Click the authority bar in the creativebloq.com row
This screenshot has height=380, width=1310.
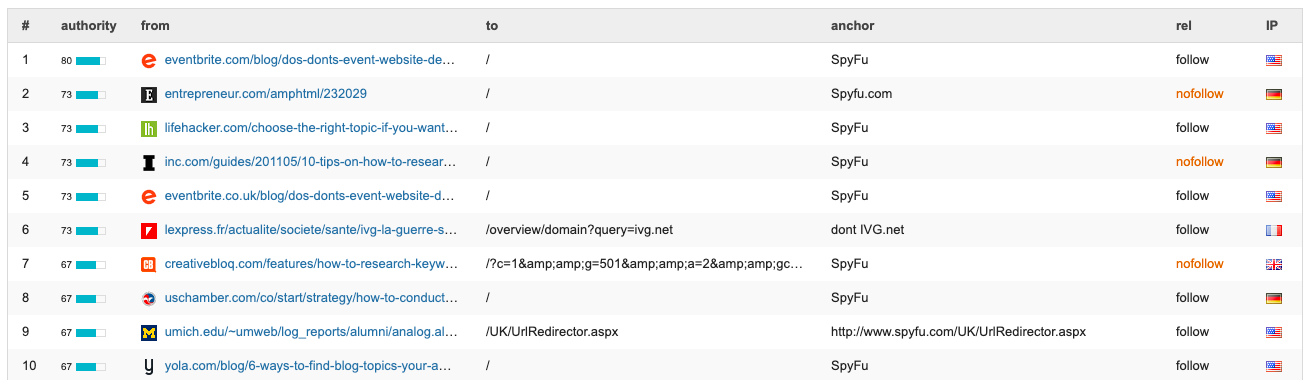(x=91, y=265)
